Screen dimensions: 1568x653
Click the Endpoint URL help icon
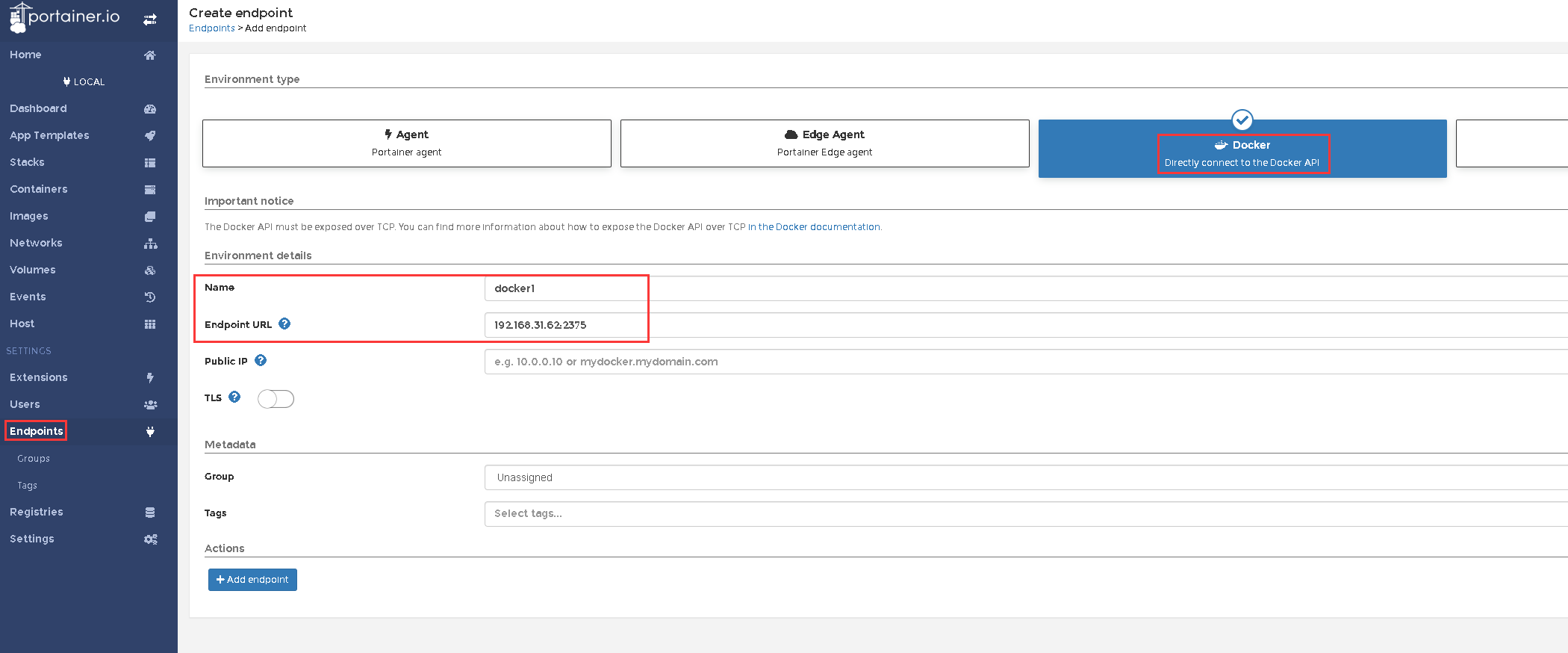tap(284, 324)
